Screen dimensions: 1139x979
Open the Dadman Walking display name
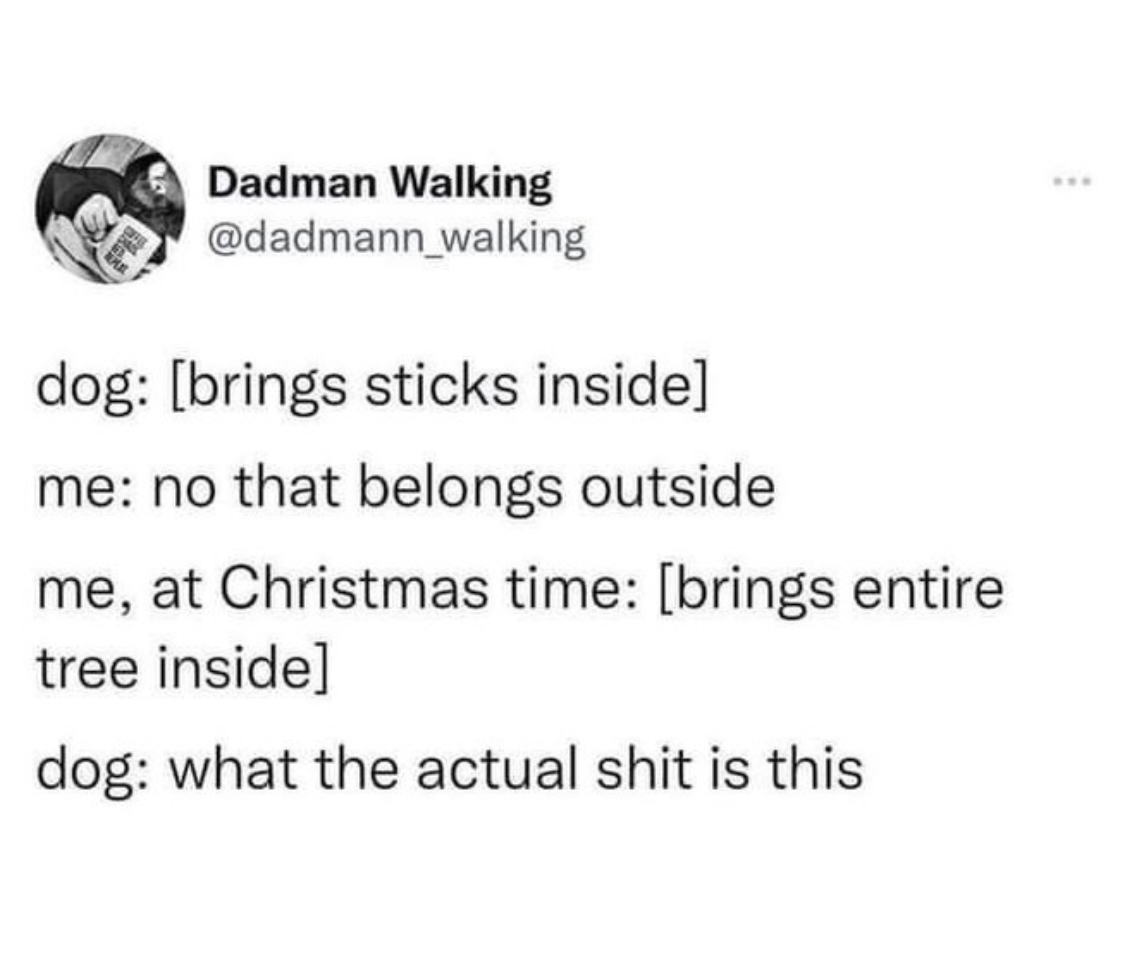pyautogui.click(x=379, y=182)
